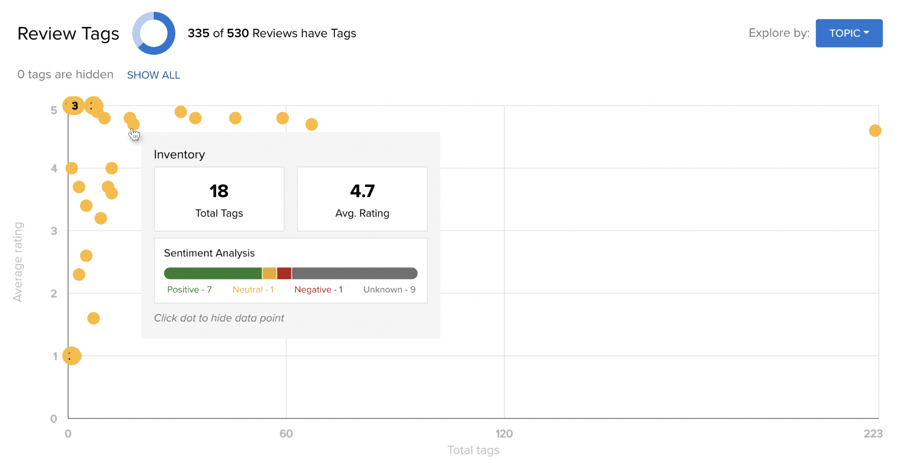Select the data point near rating 3.2
The image size is (900, 463).
[100, 219]
